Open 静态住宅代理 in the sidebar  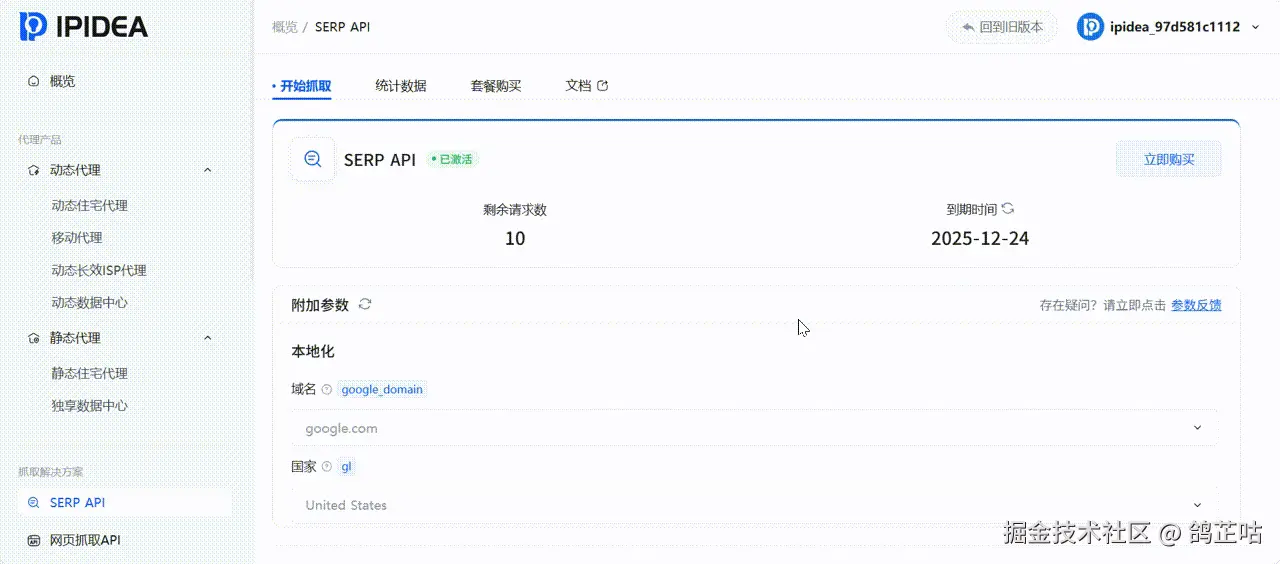pos(89,373)
